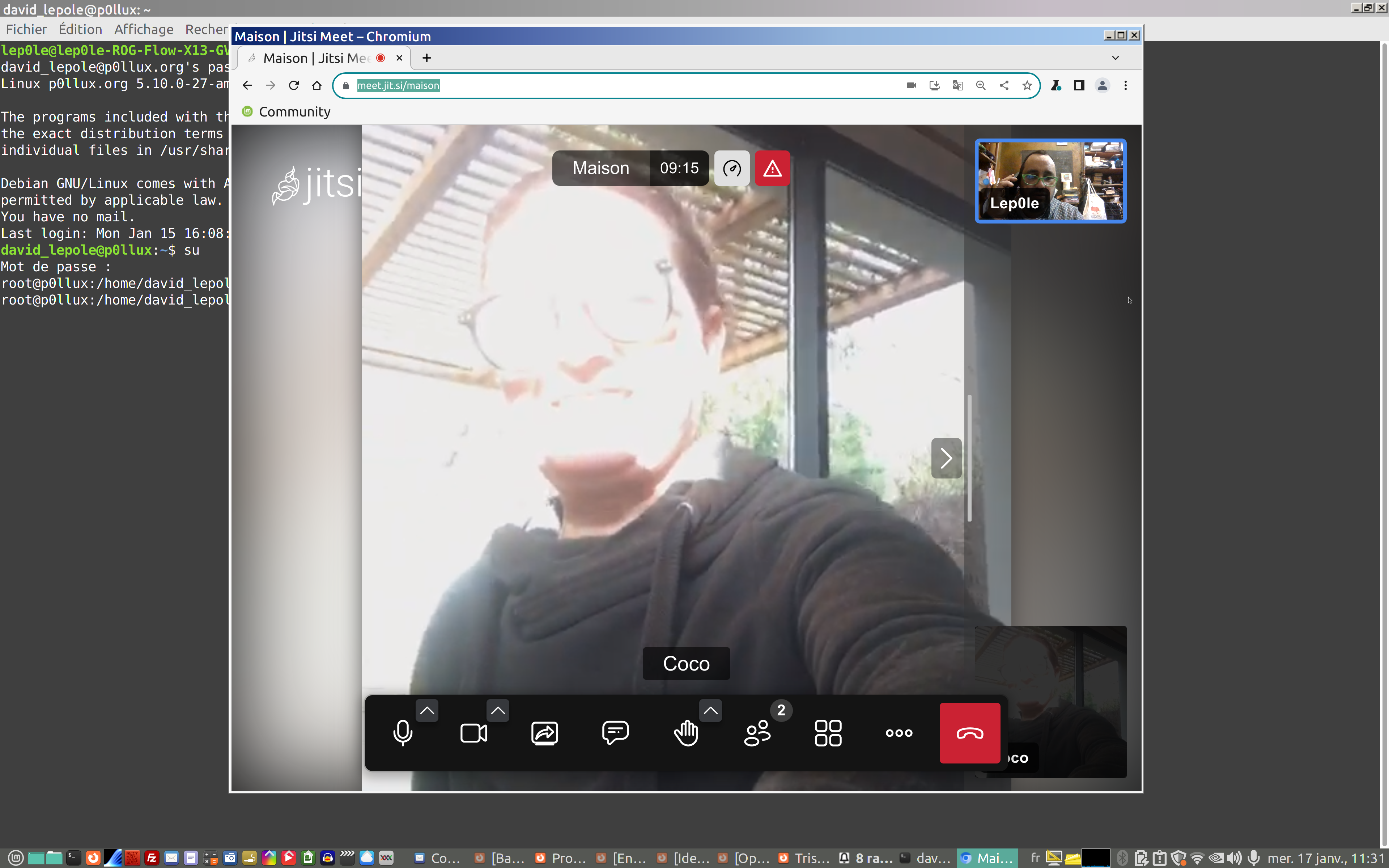Open the Affichage menu in terminal
1389x868 pixels.
point(144,29)
